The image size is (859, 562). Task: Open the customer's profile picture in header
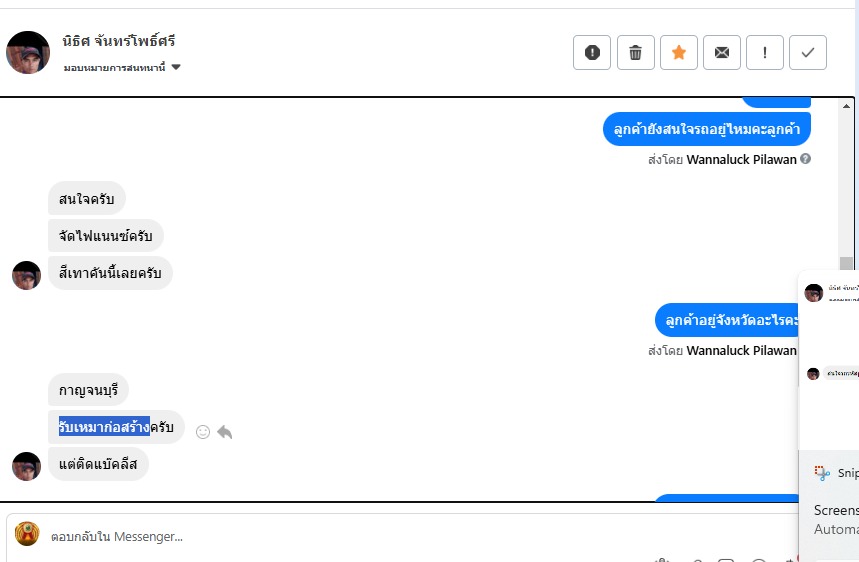(28, 52)
